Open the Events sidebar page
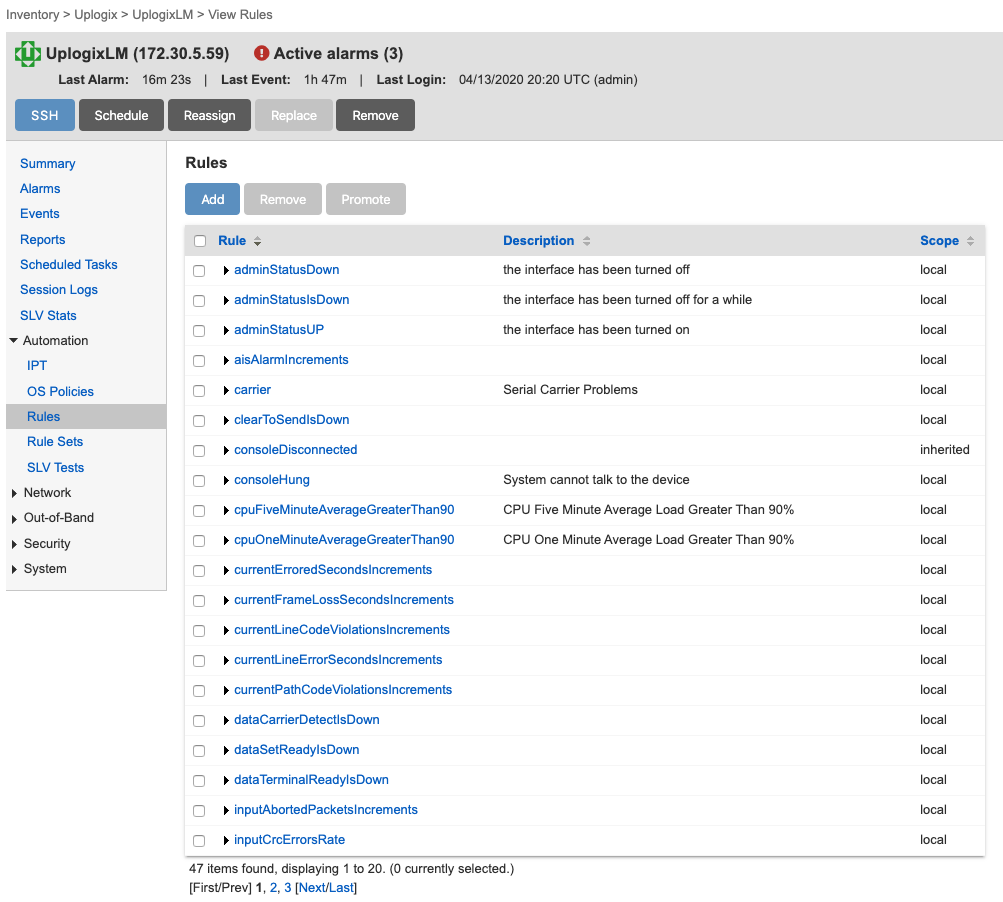 (40, 214)
